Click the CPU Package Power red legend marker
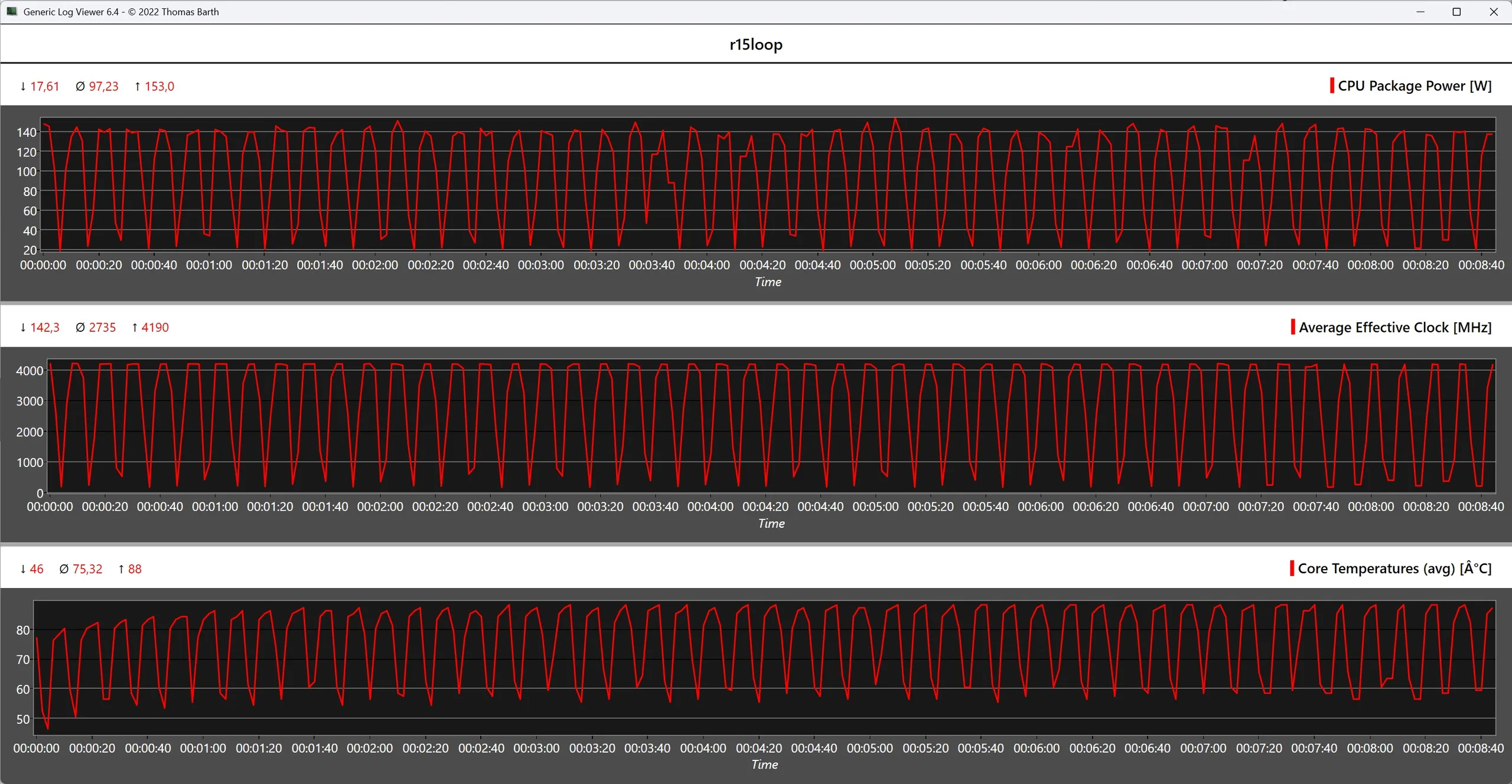The image size is (1512, 784). (1331, 86)
